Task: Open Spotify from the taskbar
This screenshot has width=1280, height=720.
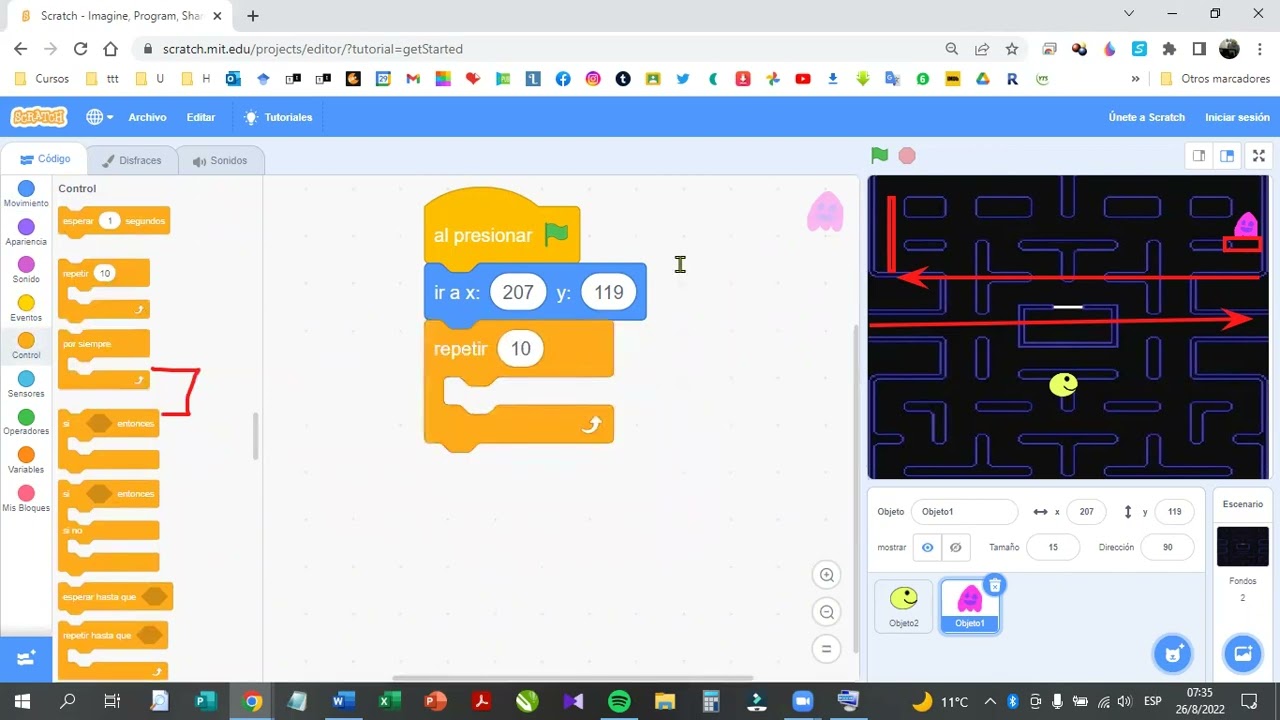Action: point(619,701)
